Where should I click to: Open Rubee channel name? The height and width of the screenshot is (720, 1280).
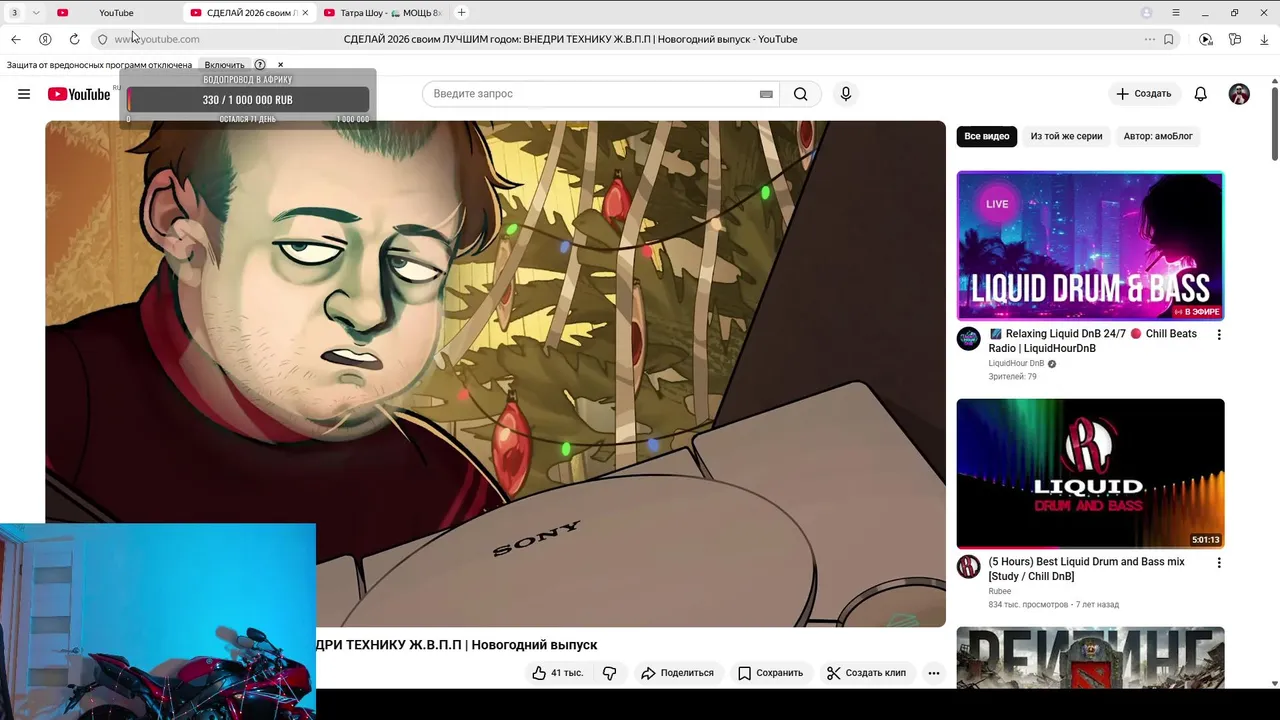coord(1000,591)
